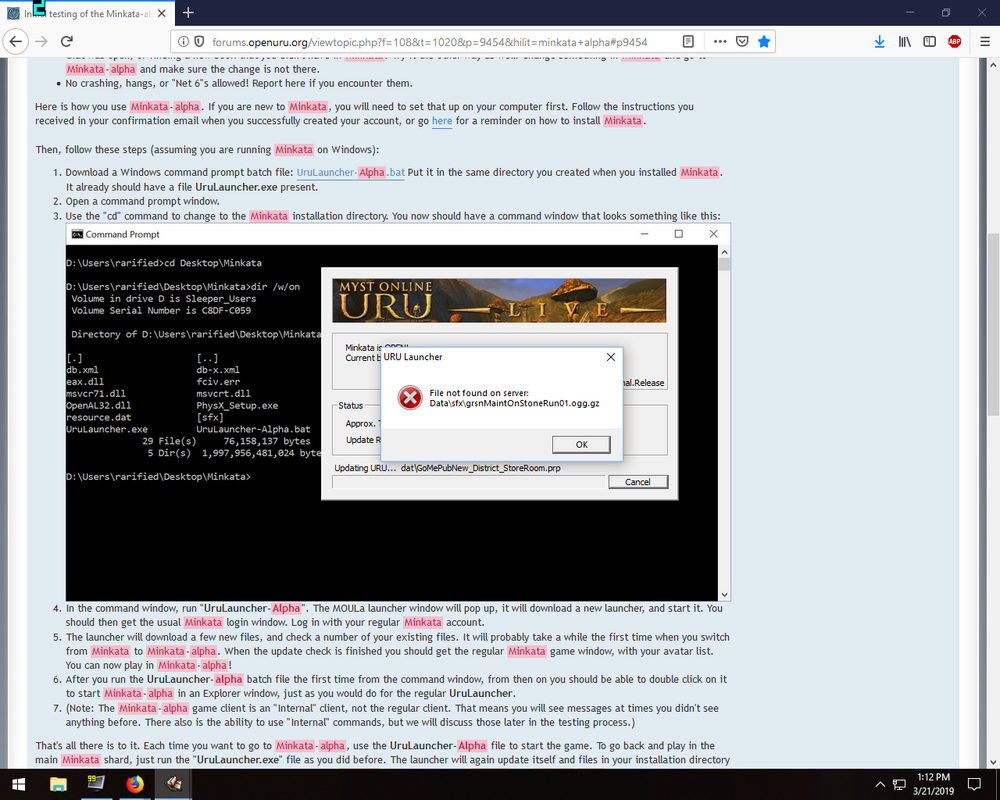Click the launcher update progress bar
Viewport: 1000px width, 800px height.
tap(468, 482)
